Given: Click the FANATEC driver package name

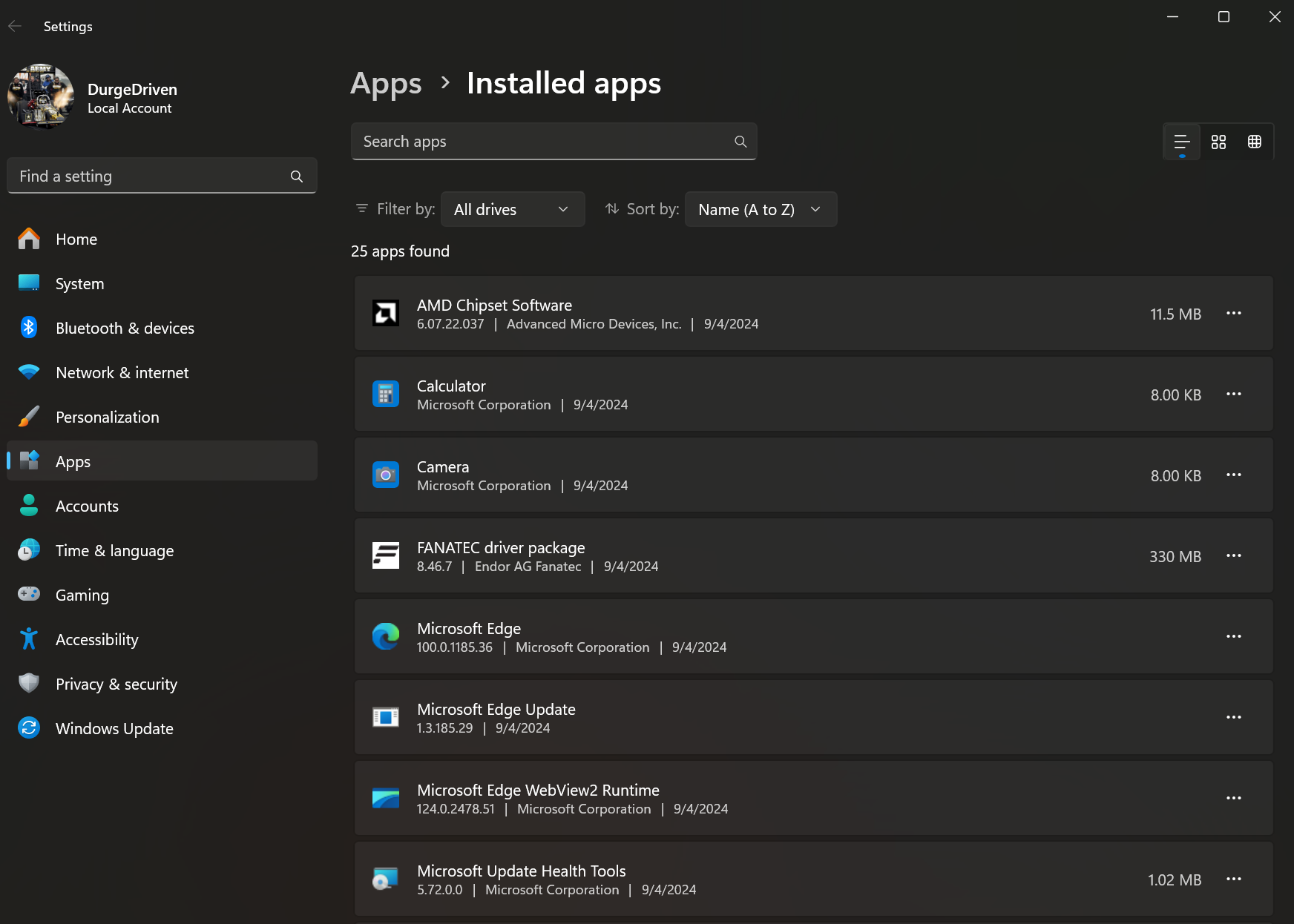Looking at the screenshot, I should click(501, 548).
